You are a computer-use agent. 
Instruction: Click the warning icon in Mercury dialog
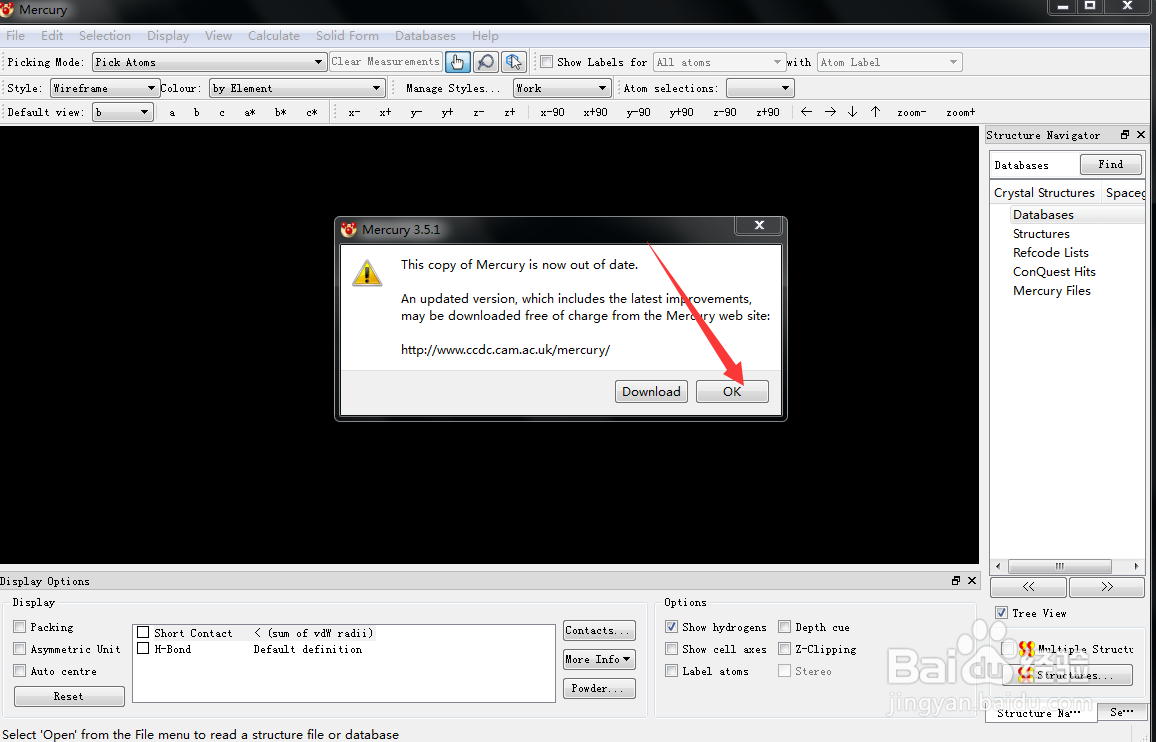tap(366, 273)
